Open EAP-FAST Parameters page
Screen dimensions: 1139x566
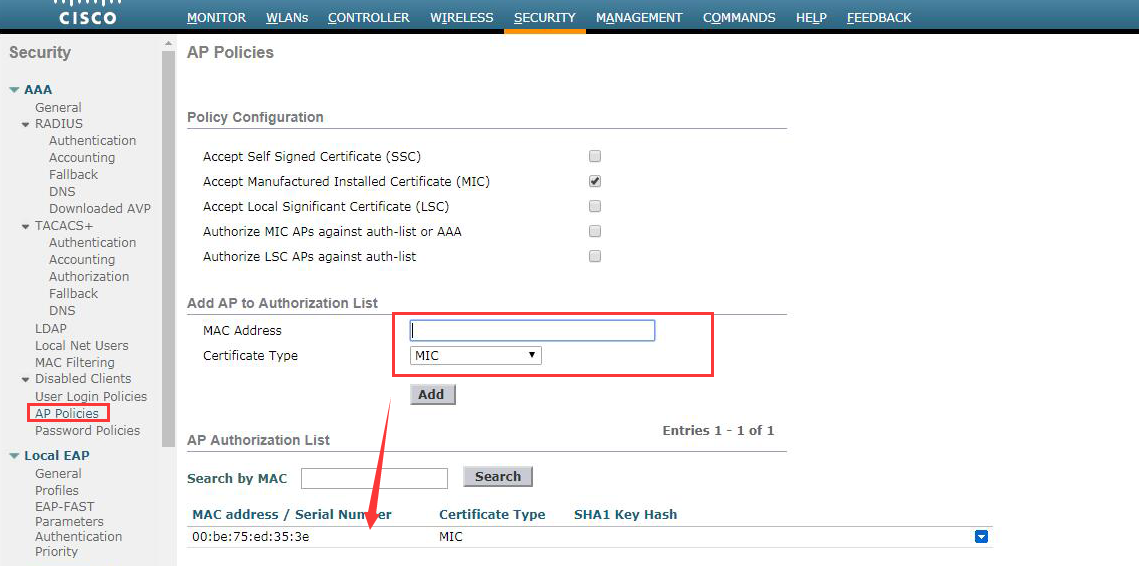click(x=69, y=514)
